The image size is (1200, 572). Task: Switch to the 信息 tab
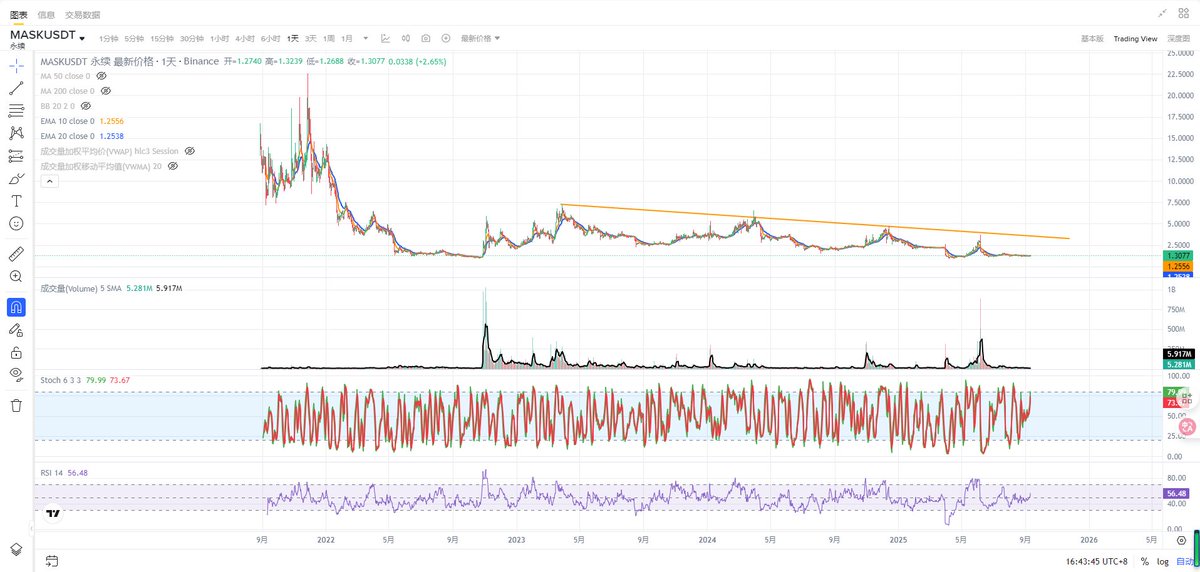pos(46,14)
